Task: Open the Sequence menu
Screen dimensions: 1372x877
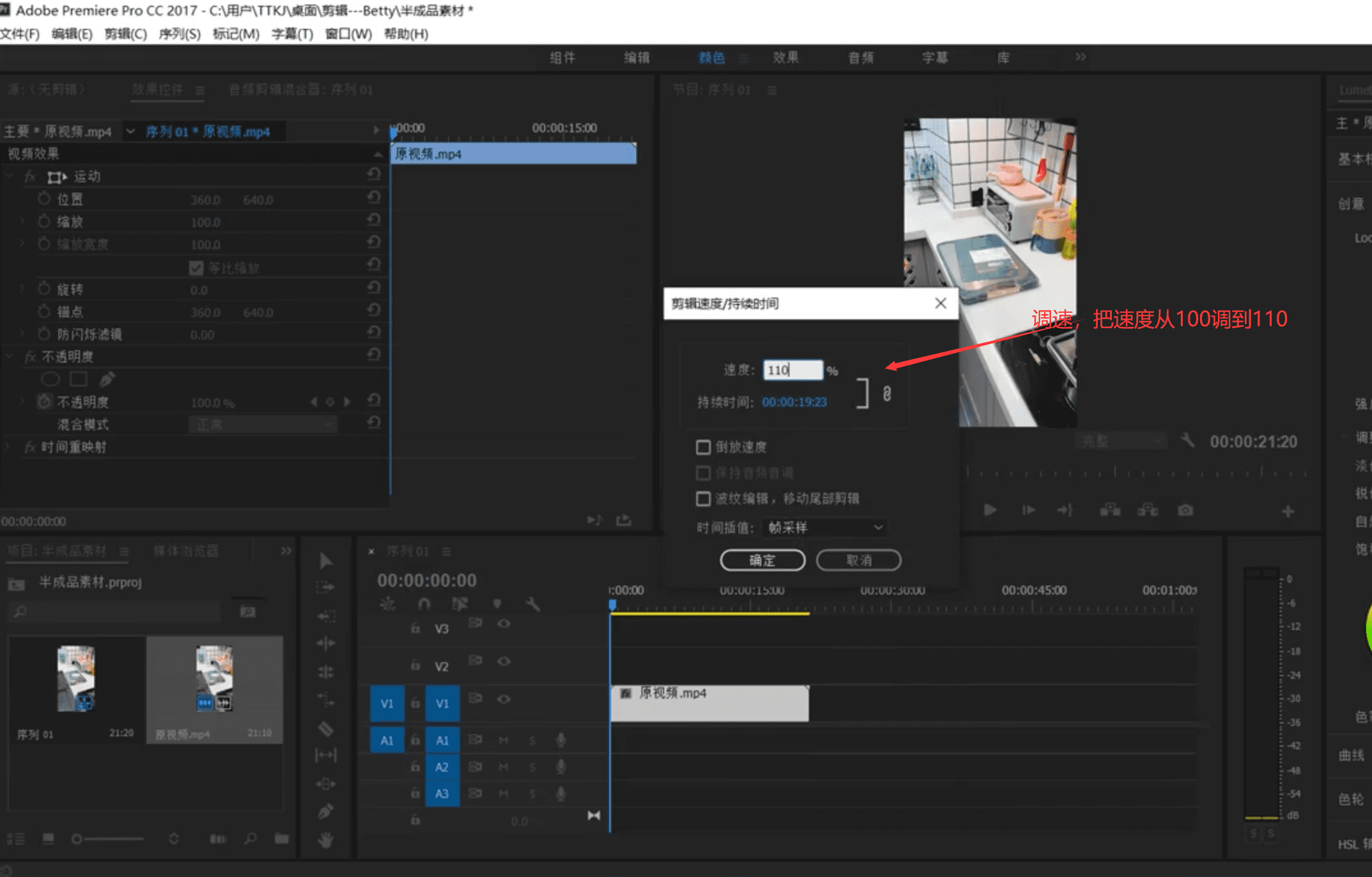Action: tap(180, 34)
